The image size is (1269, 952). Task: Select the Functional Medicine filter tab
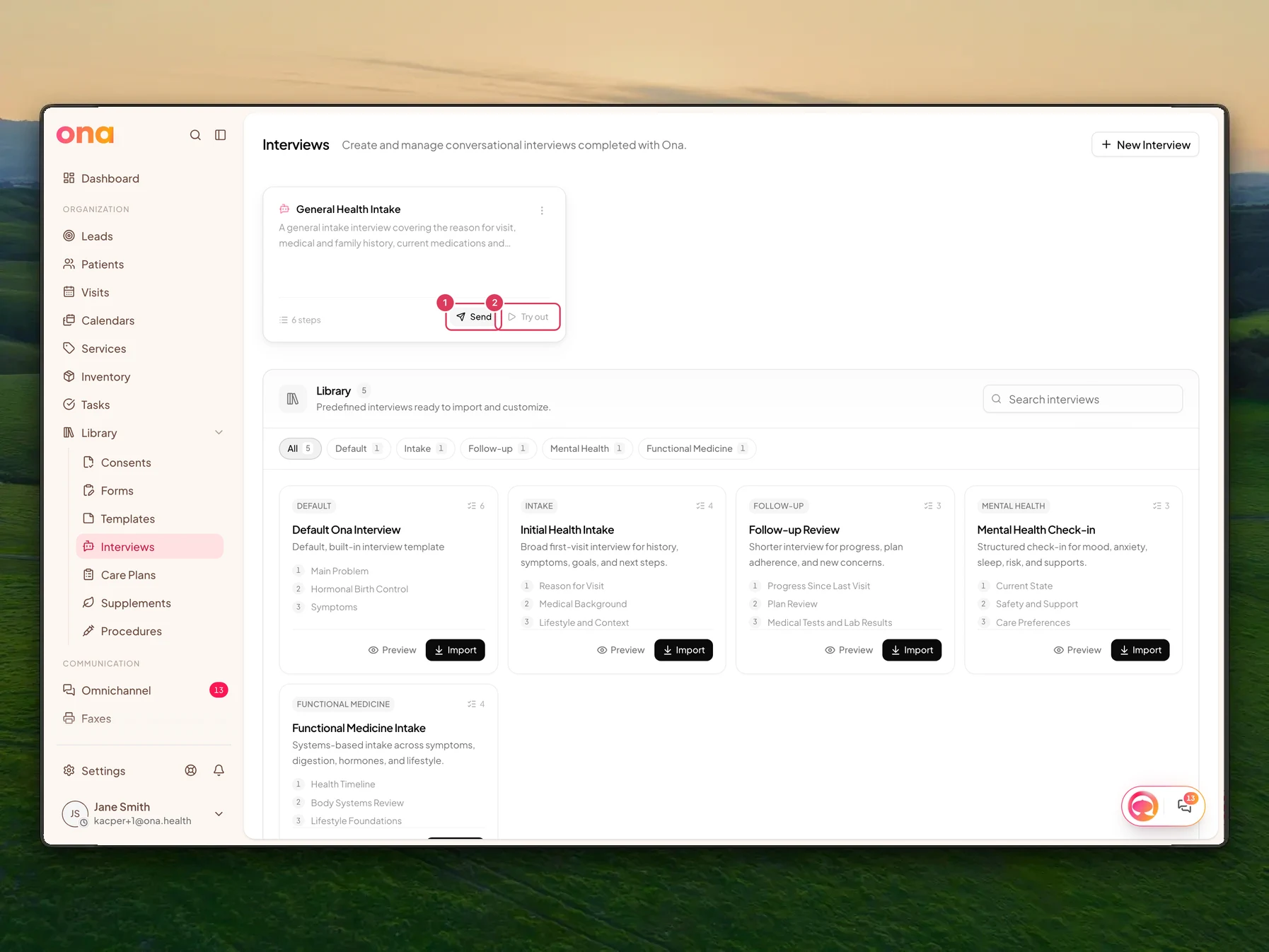(x=697, y=449)
